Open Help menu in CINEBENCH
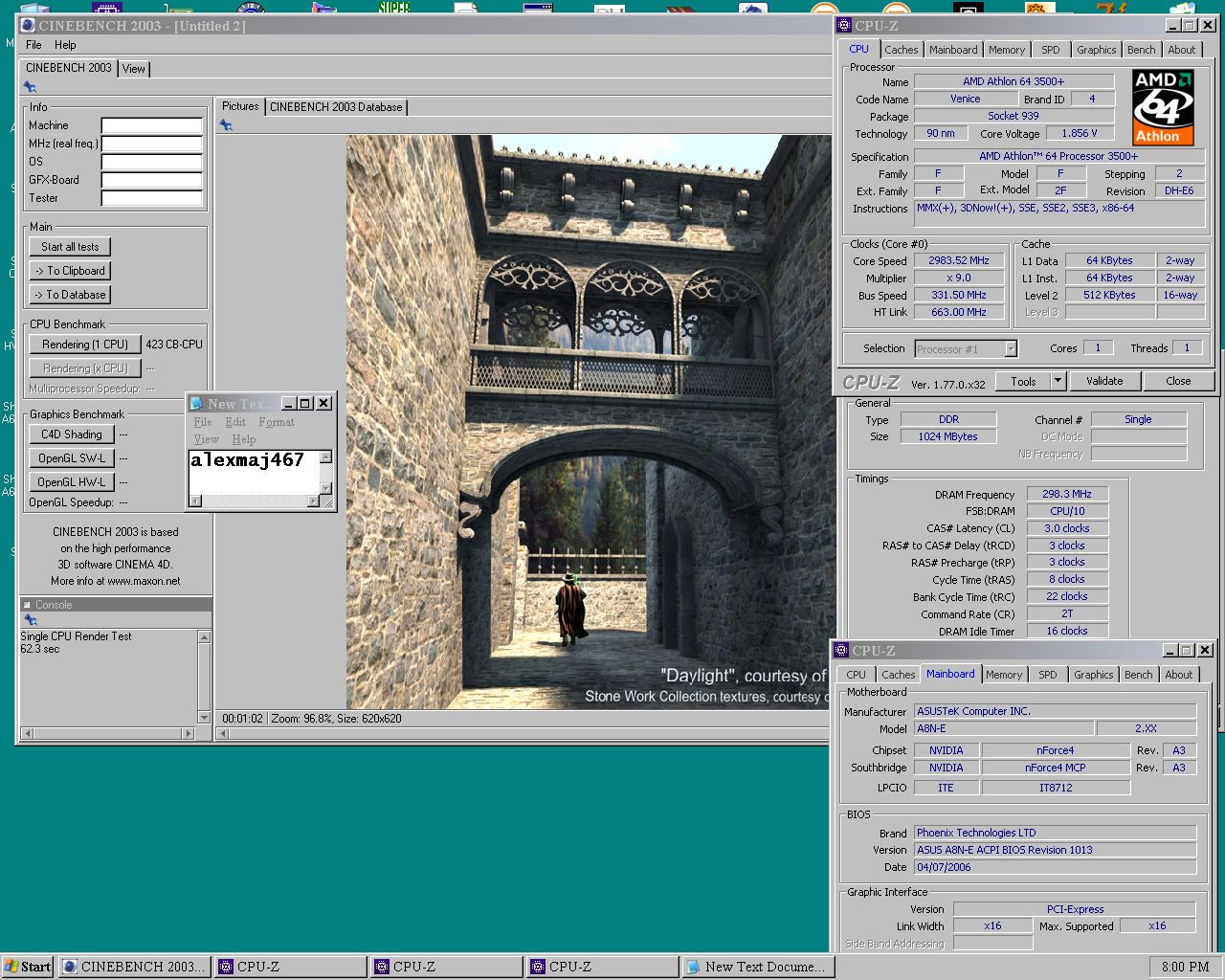Viewport: 1225px width, 980px height. click(65, 45)
